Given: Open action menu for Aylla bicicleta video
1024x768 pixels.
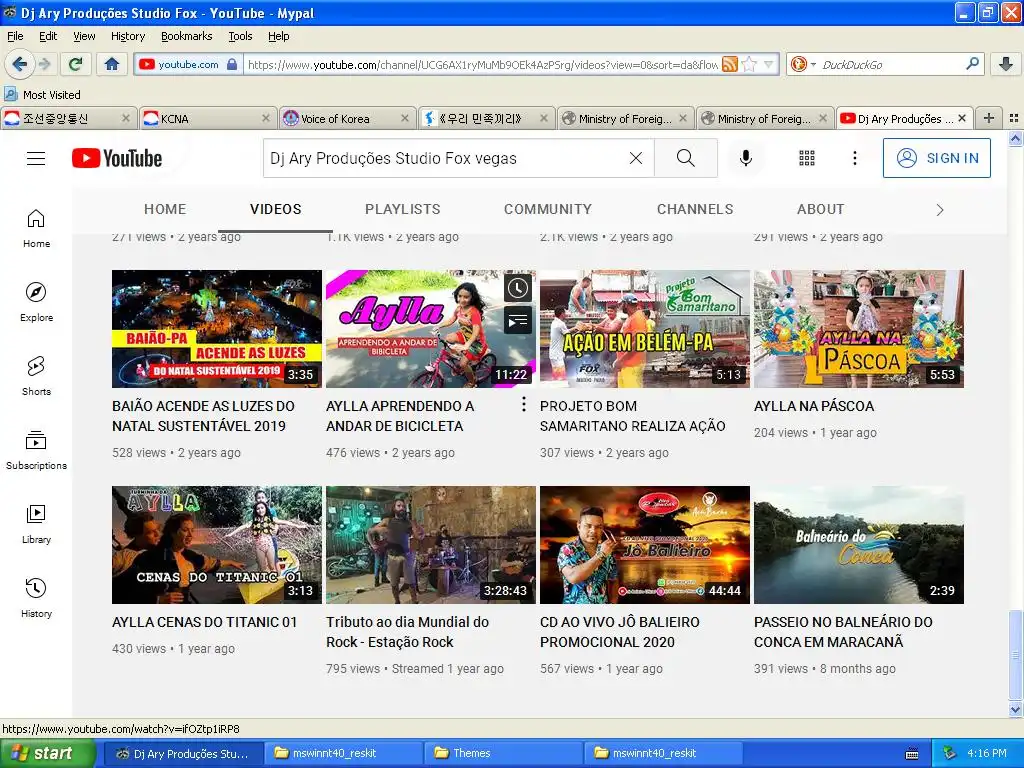Looking at the screenshot, I should (523, 405).
